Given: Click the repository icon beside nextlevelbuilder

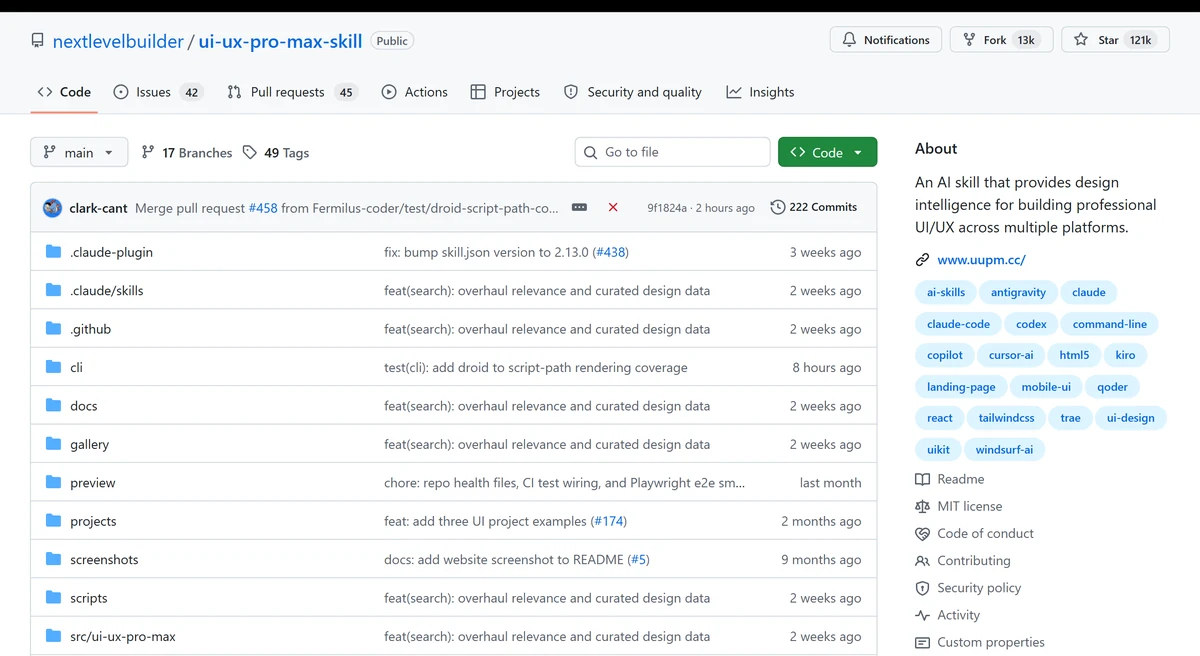Looking at the screenshot, I should (x=38, y=41).
